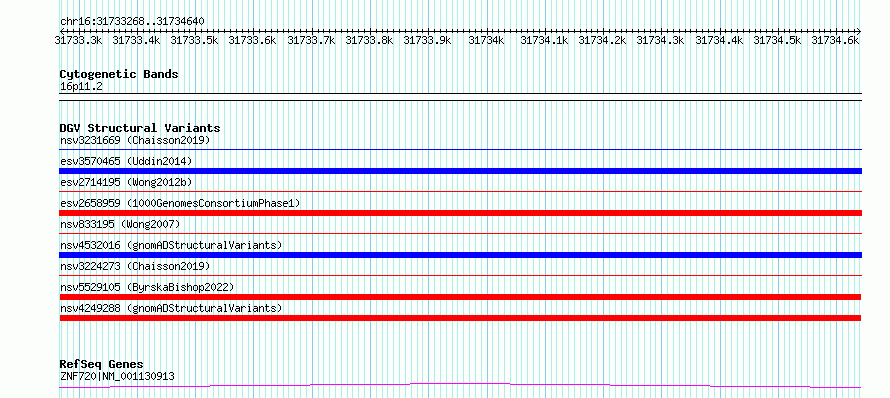Click the 31734.1k ruler tick label
This screenshot has height=398, width=890.
(x=544, y=40)
